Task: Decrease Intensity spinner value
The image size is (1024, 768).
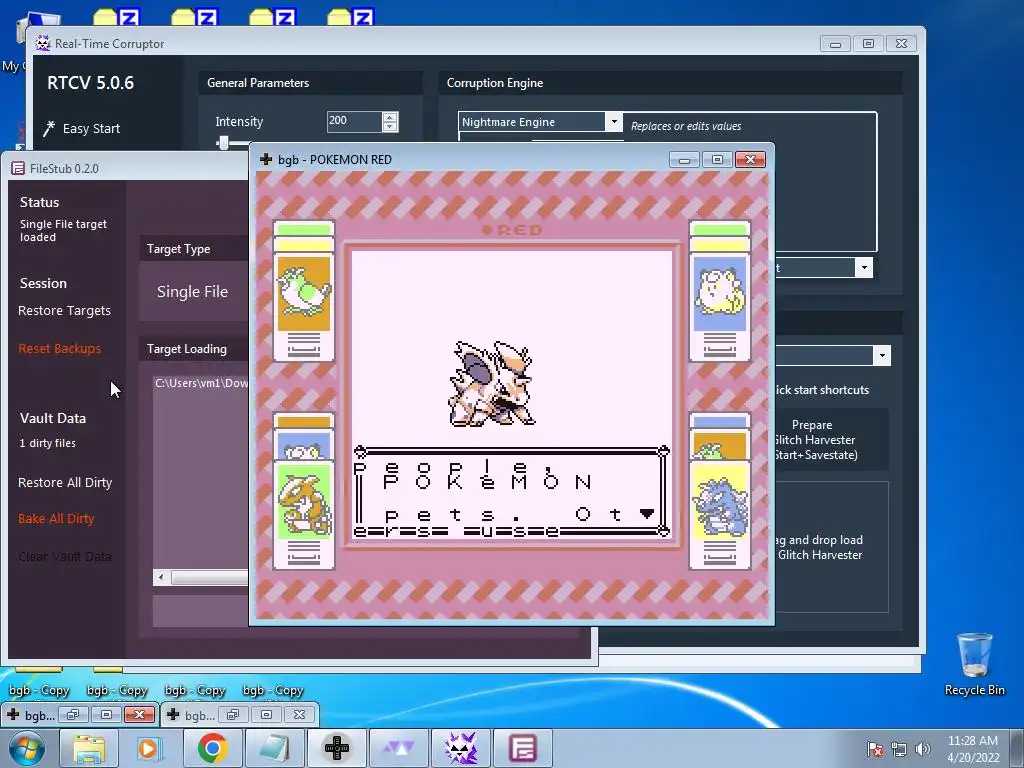Action: click(x=390, y=127)
